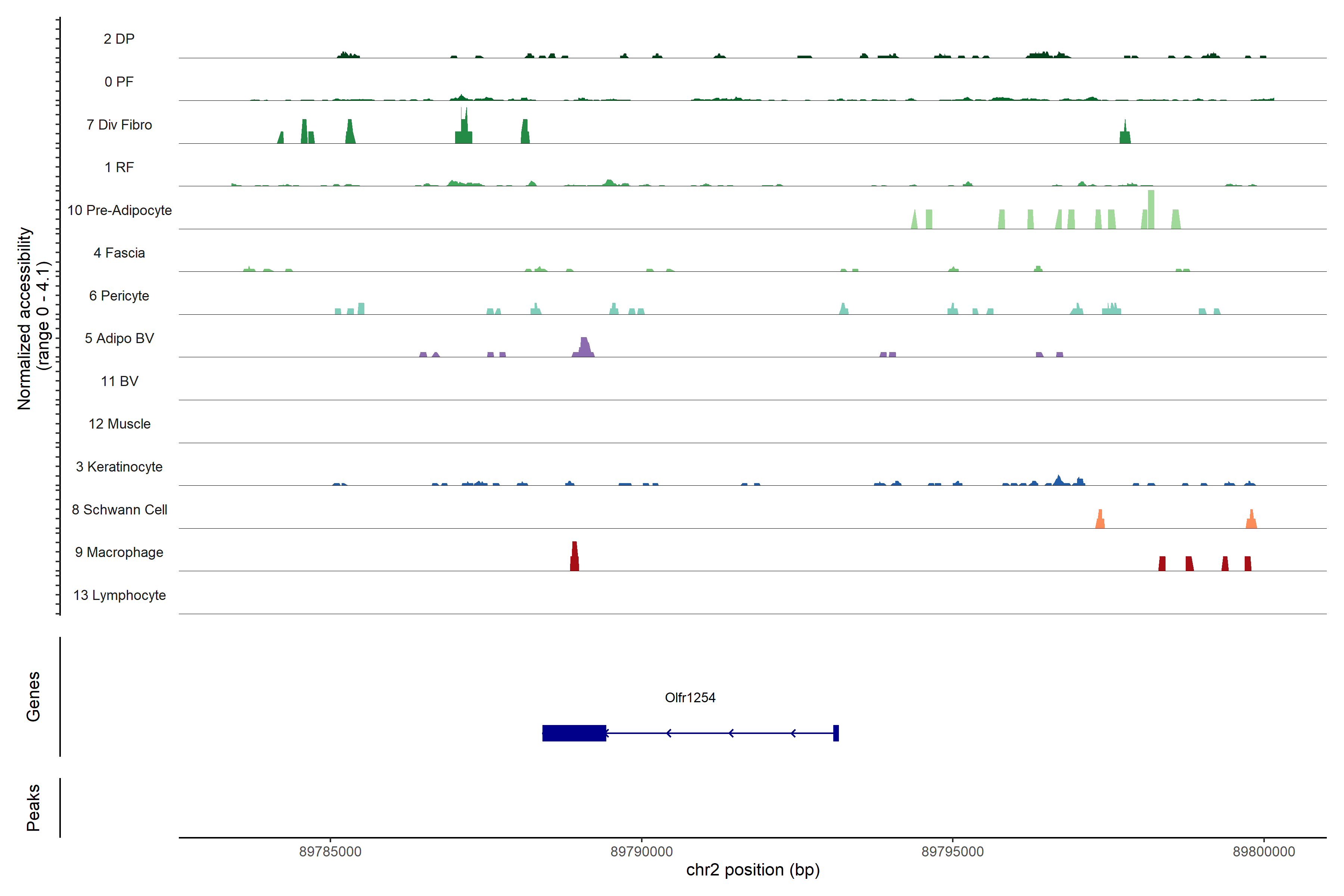Click the 13 Lymphocyte track label
Screen dimensions: 1344x896
tap(119, 595)
